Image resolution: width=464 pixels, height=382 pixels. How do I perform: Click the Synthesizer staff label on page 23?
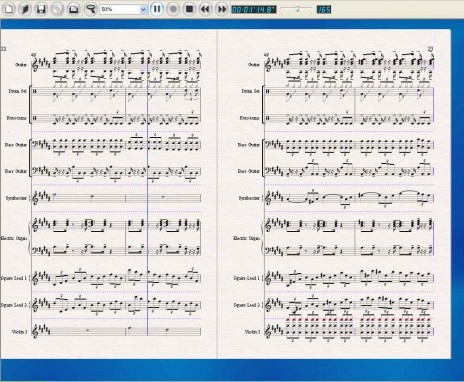click(249, 198)
